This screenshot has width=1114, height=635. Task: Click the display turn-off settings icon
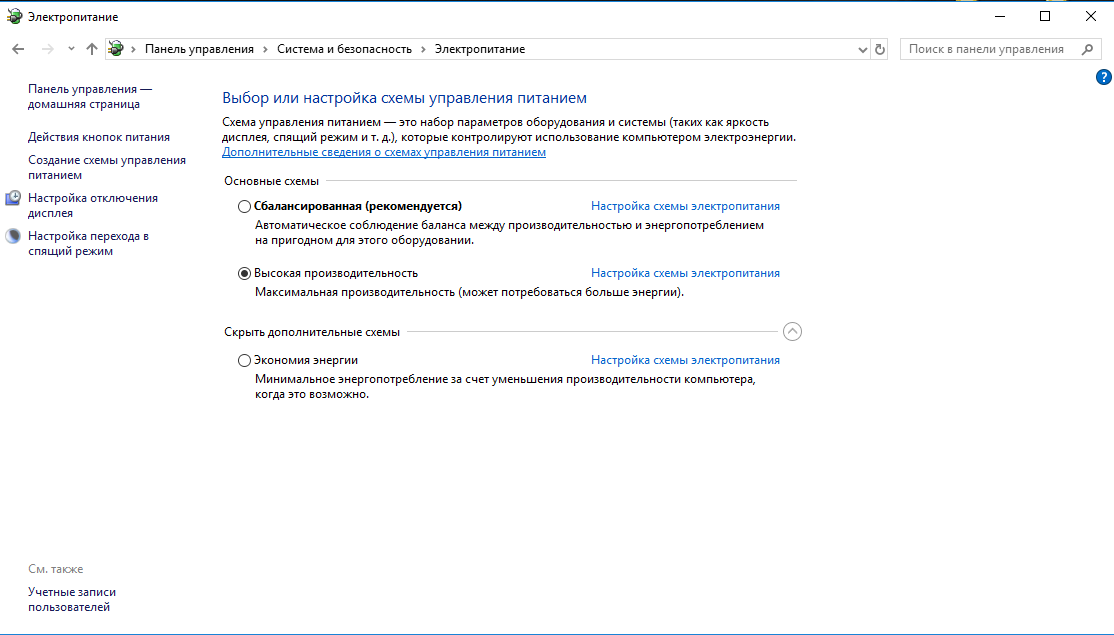pyautogui.click(x=13, y=198)
